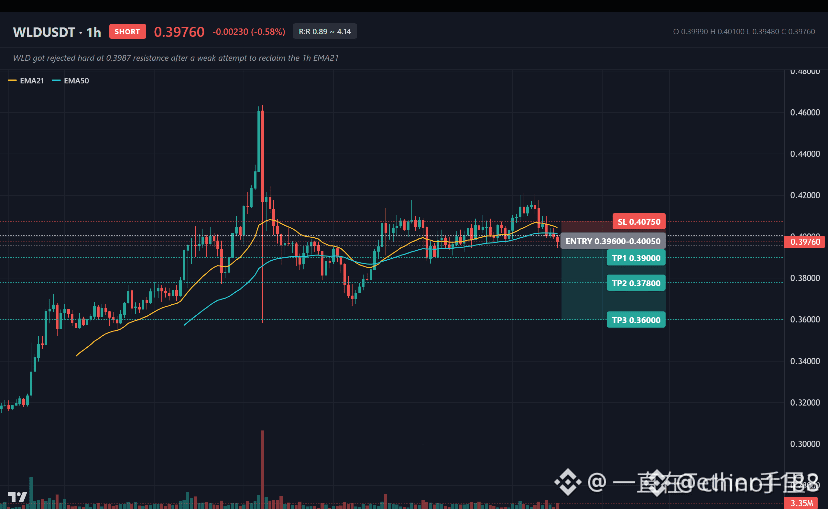
Task: Click the R:R 0.89 ~ 4.14 badge
Action: (x=325, y=32)
